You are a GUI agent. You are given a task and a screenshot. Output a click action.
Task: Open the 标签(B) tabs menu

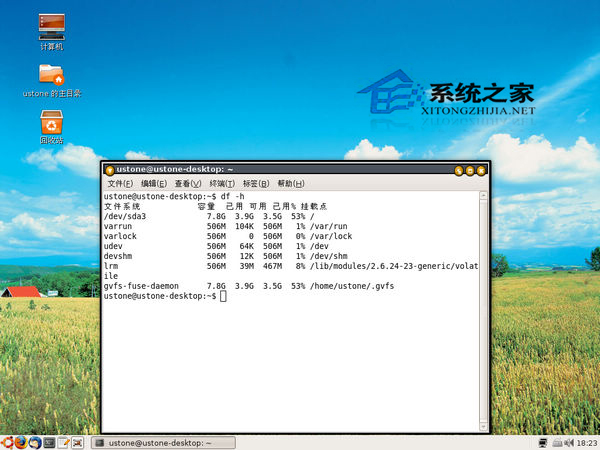[256, 184]
